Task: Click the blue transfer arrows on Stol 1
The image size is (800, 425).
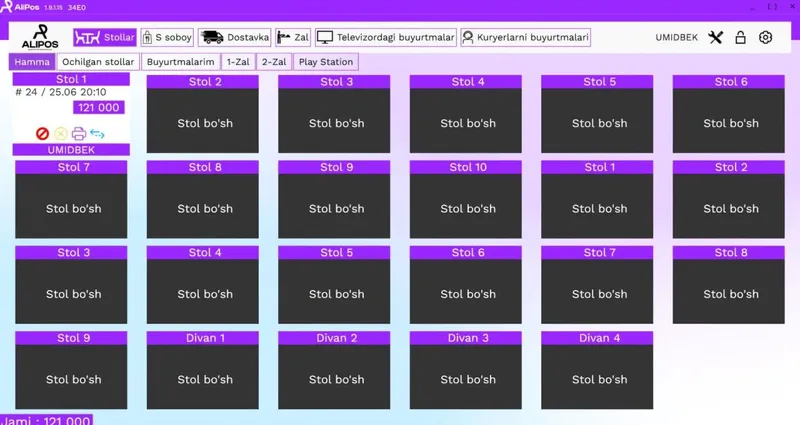Action: tap(97, 134)
